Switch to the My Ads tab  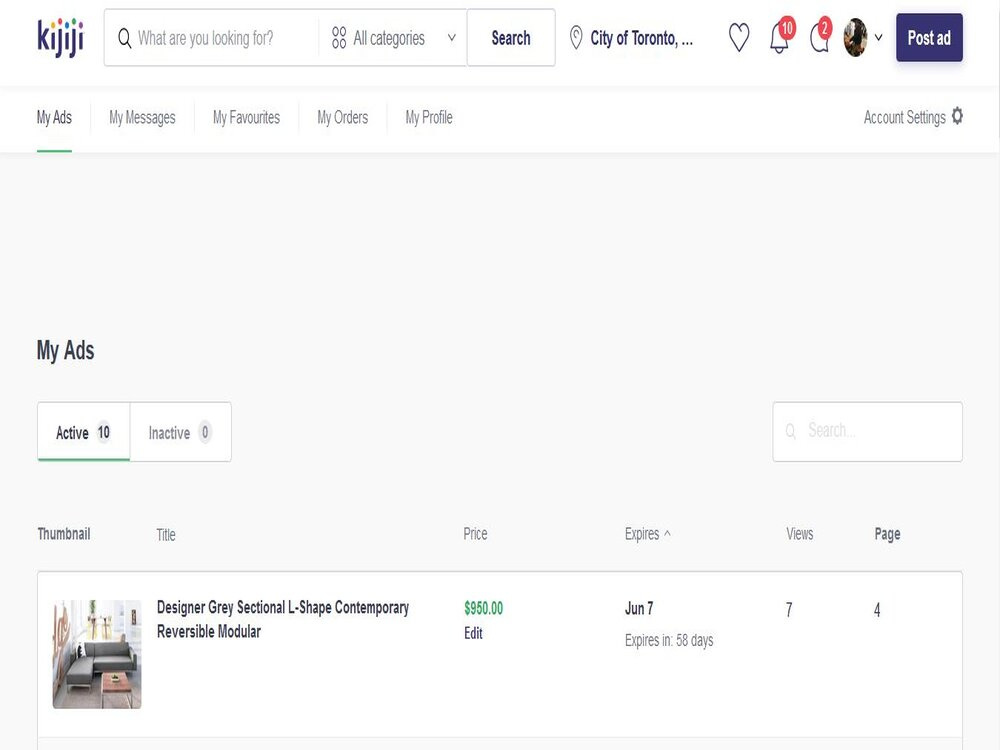point(54,117)
